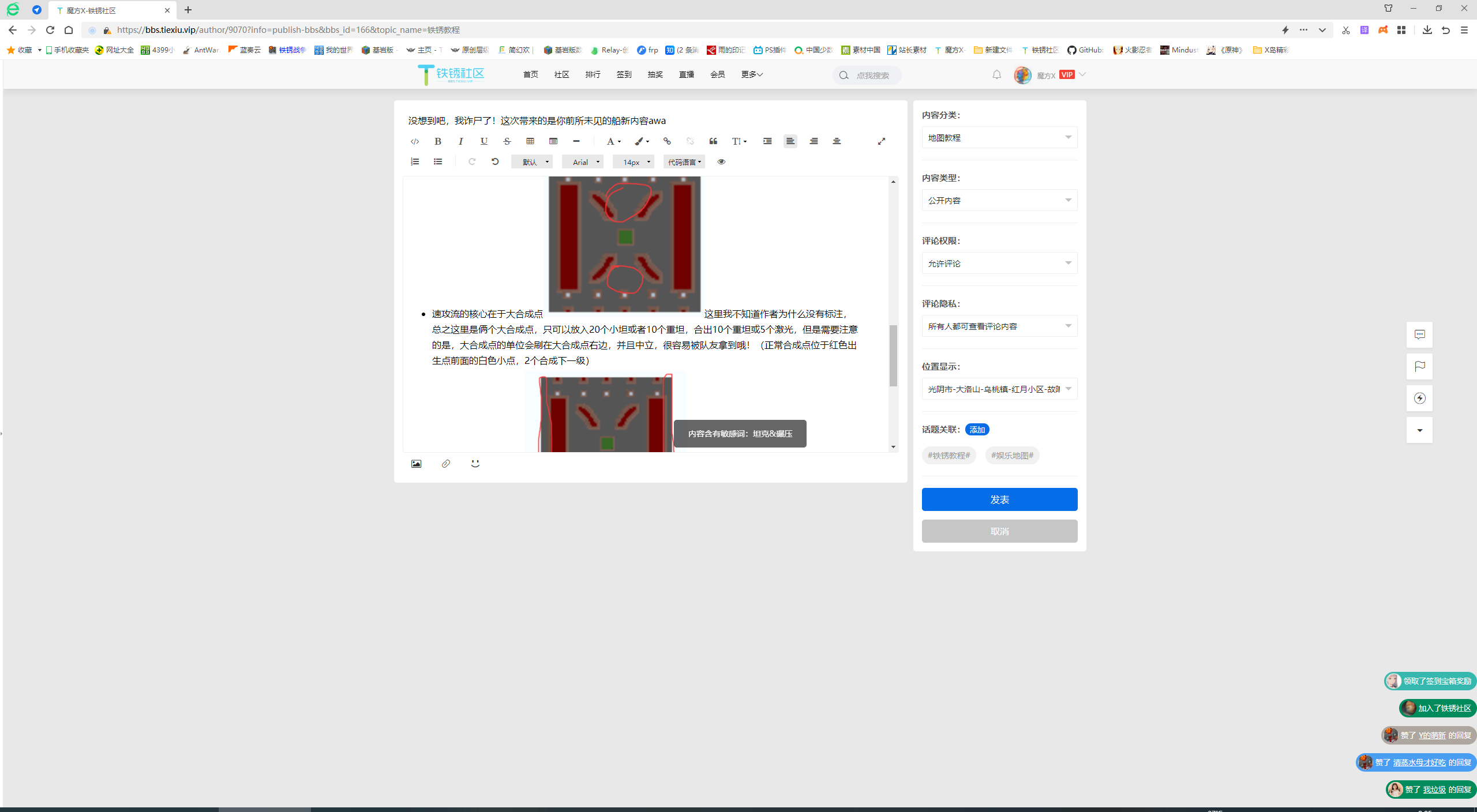Image resolution: width=1477 pixels, height=812 pixels.
Task: Click the blue 发表 publish button
Action: pos(999,499)
